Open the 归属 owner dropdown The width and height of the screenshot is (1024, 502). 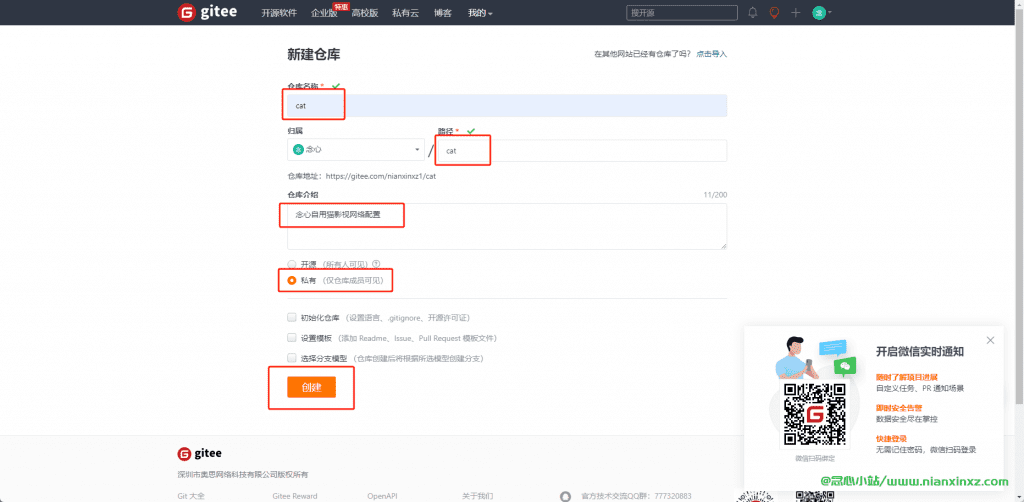coord(355,149)
